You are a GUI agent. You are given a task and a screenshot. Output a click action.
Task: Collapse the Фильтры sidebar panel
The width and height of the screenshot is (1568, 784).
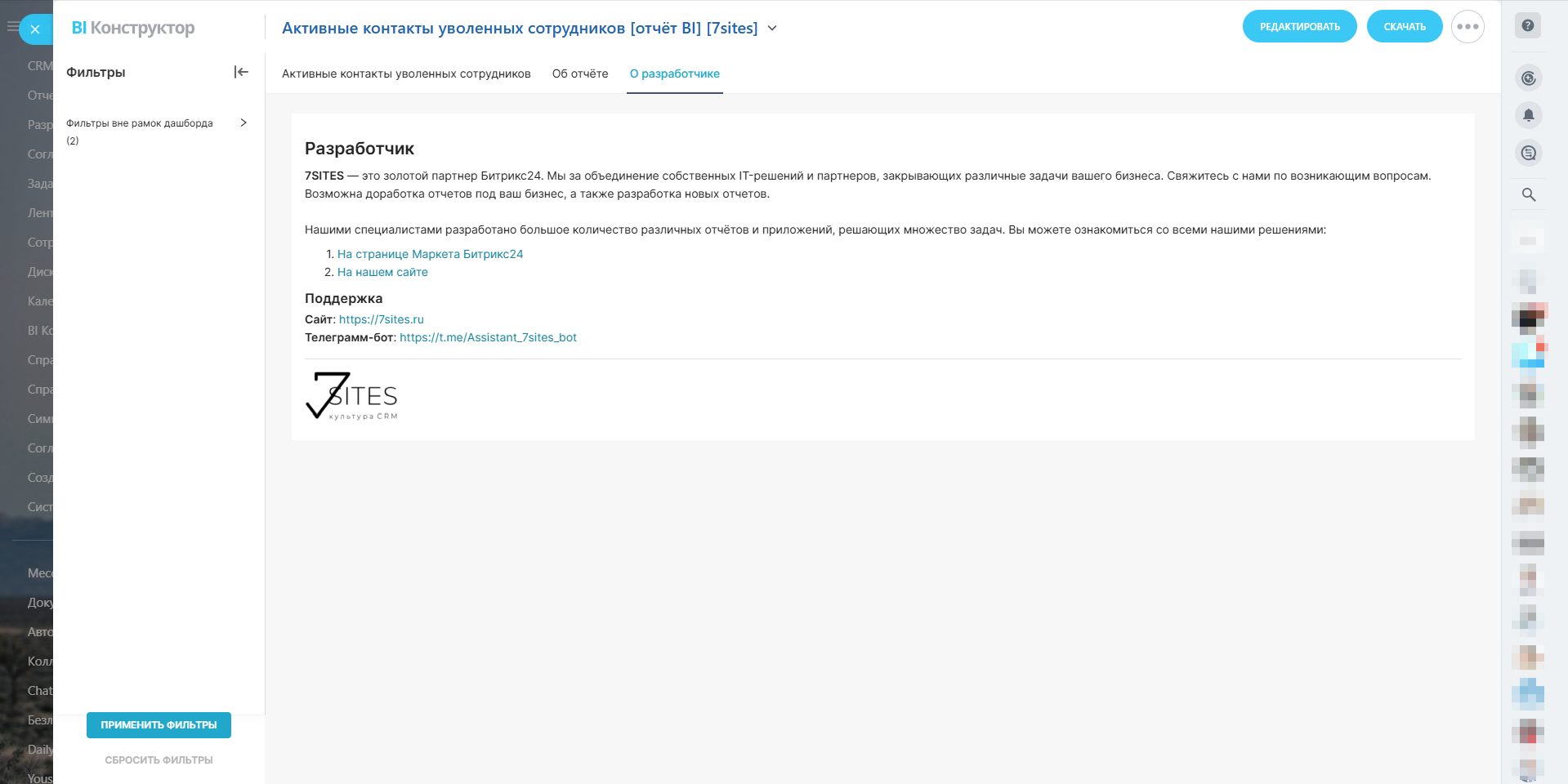pos(241,72)
